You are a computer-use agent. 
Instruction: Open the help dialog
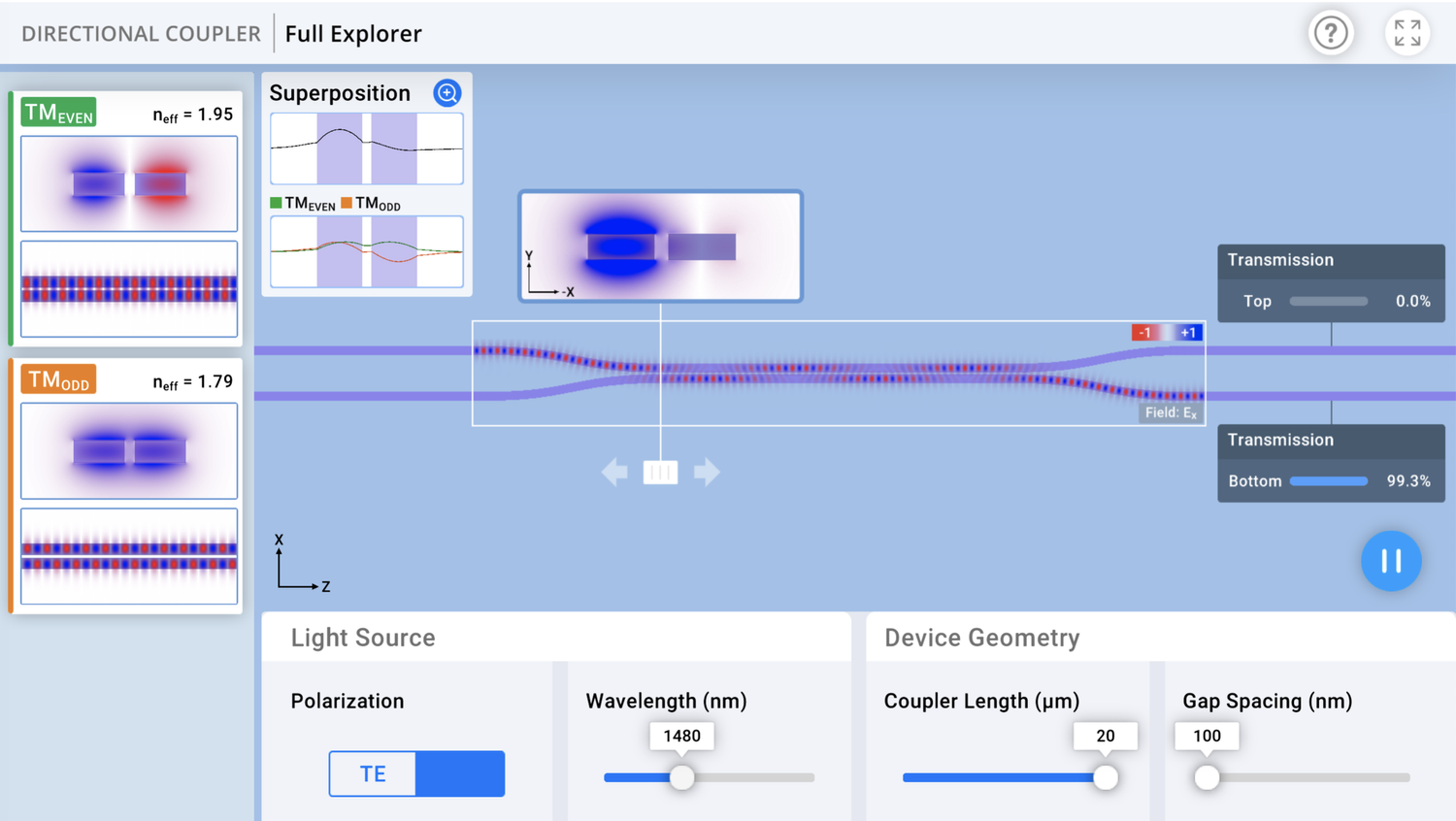click(1331, 32)
